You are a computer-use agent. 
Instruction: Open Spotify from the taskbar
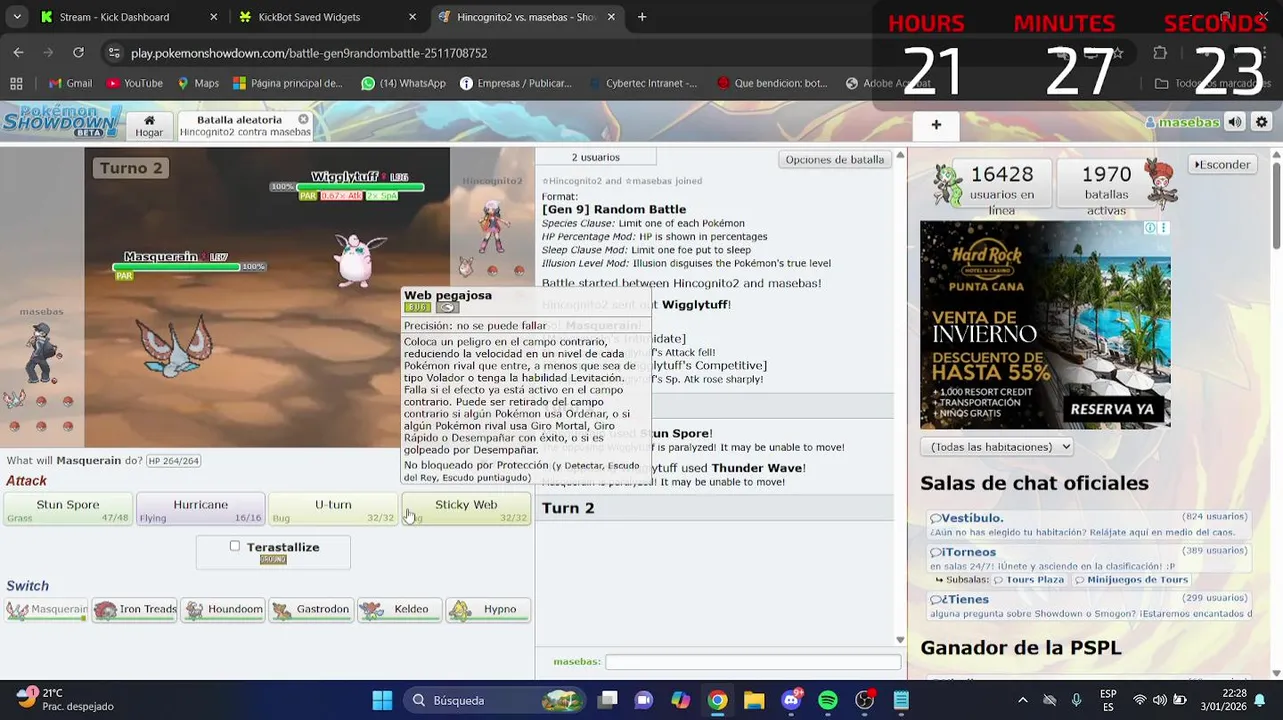[828, 700]
